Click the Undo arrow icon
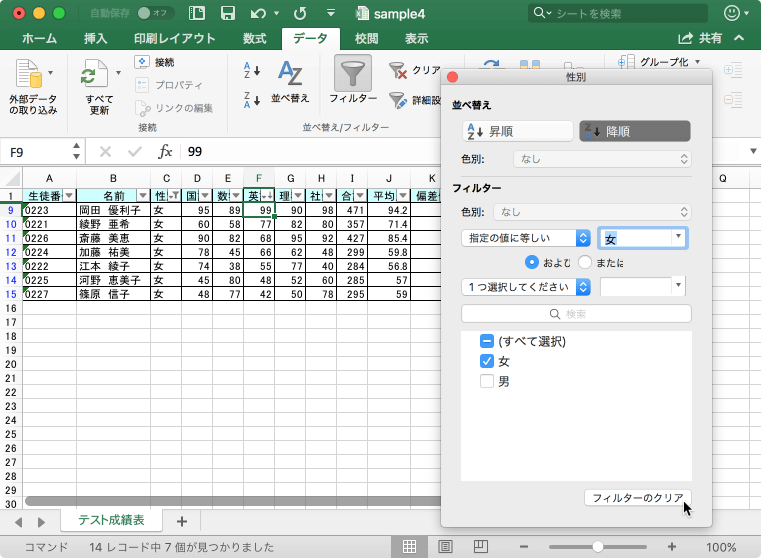The width and height of the screenshot is (761, 558). tap(259, 13)
